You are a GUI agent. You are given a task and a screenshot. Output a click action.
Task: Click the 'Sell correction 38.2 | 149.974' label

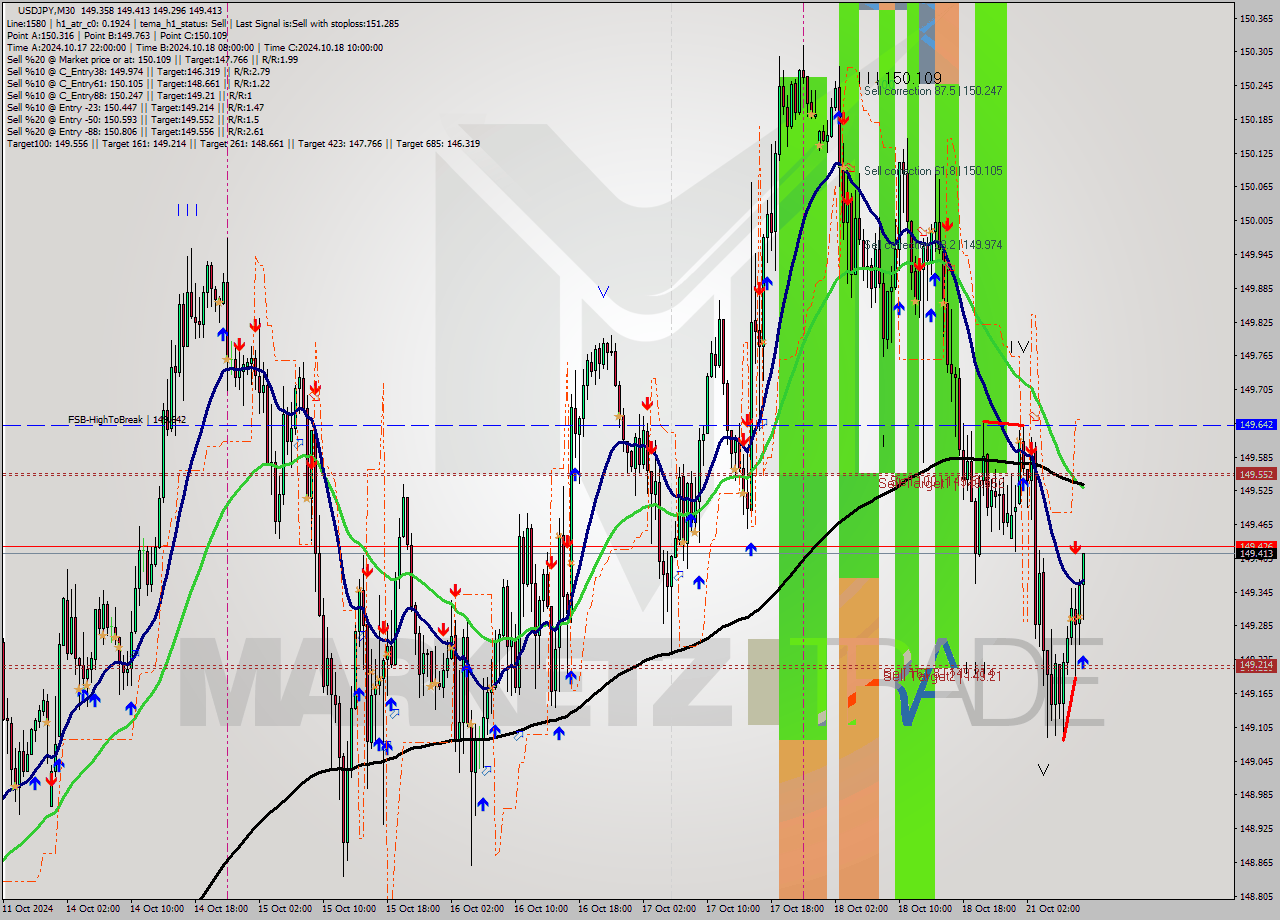point(933,245)
